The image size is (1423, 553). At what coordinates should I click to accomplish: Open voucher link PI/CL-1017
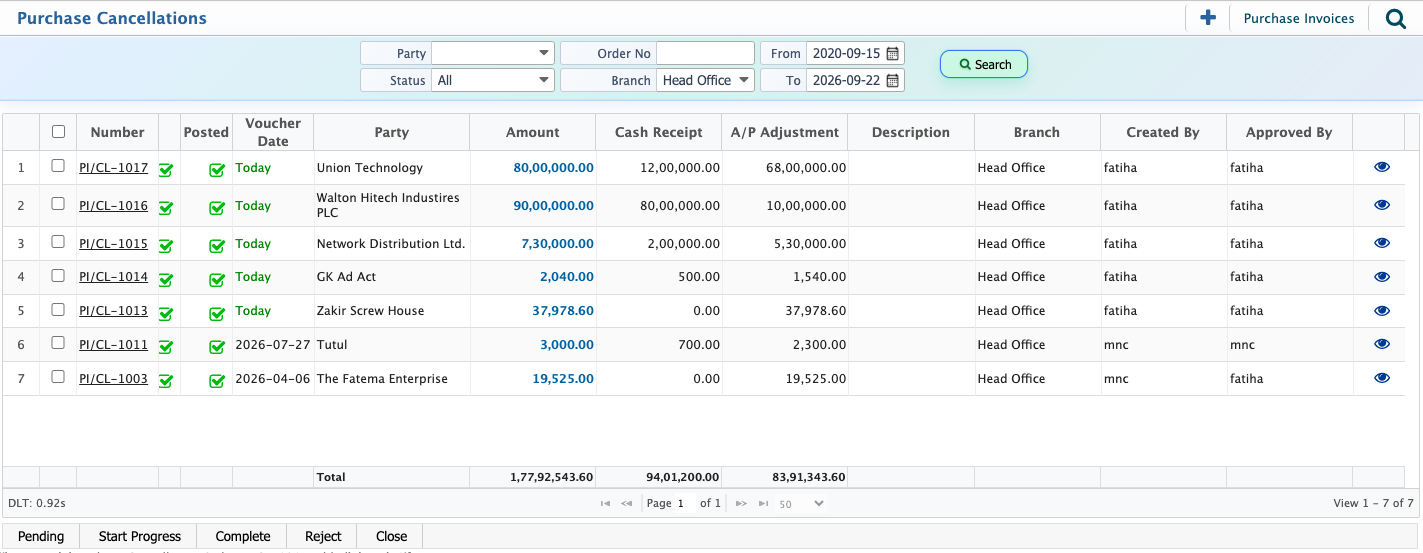click(x=113, y=168)
